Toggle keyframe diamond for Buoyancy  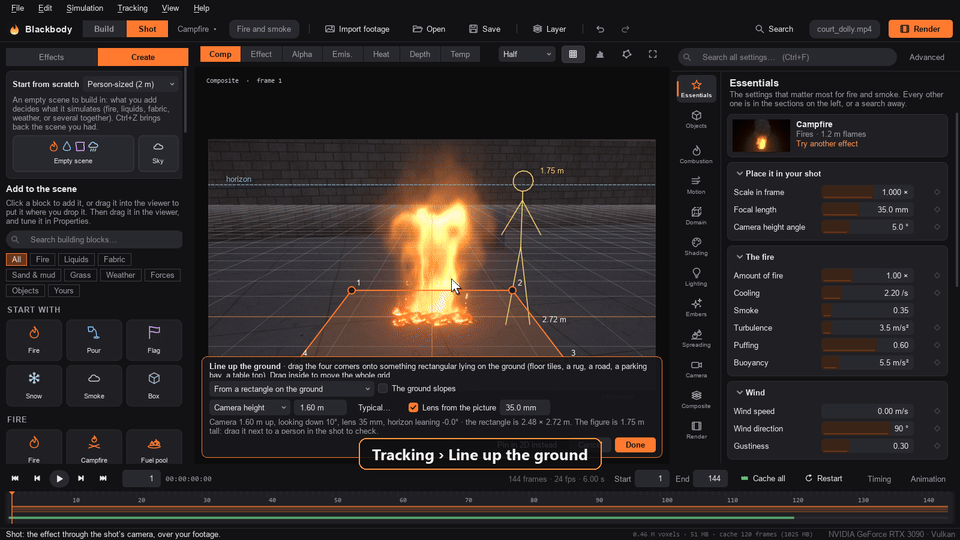pos(937,362)
